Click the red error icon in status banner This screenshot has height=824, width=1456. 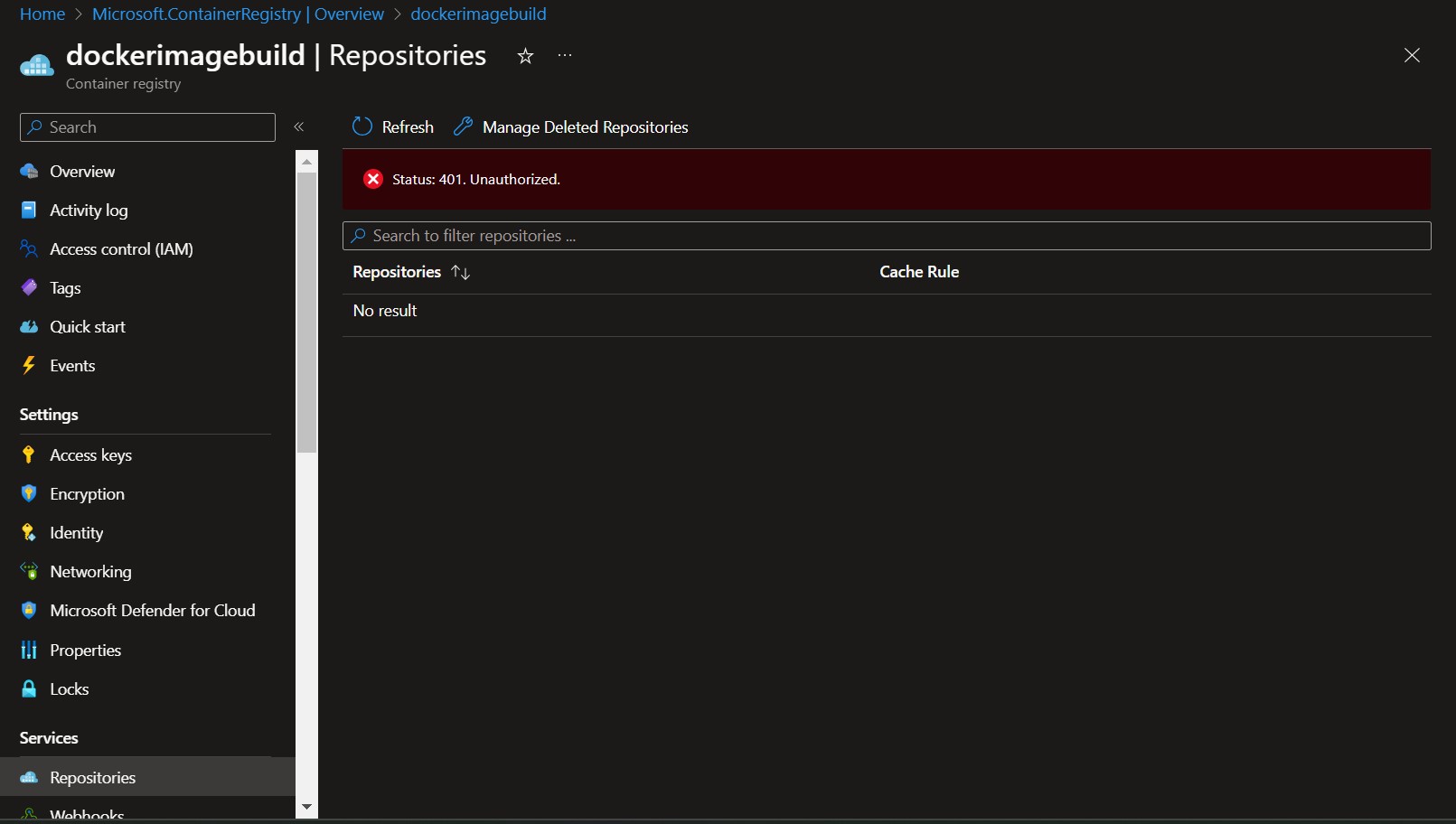click(373, 179)
